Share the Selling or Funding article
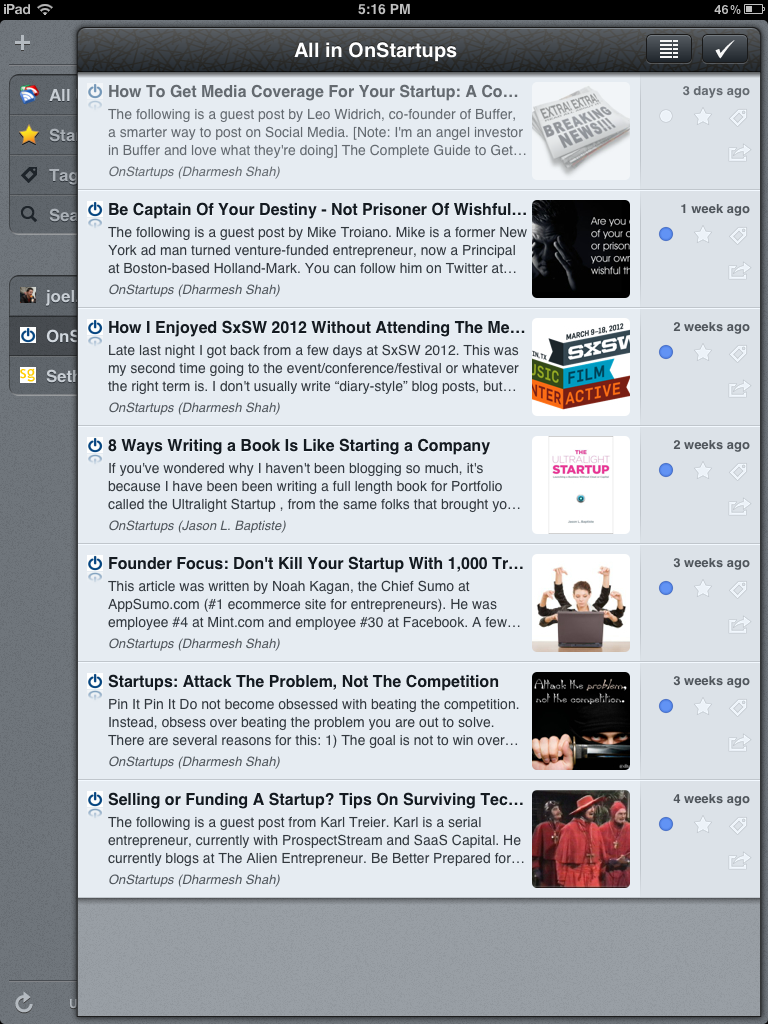768x1024 pixels. [739, 861]
